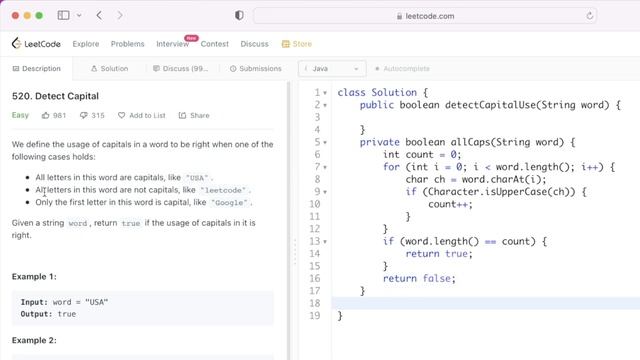Image resolution: width=640 pixels, height=360 pixels.
Task: Go back with the left arrow
Action: pyautogui.click(x=99, y=16)
